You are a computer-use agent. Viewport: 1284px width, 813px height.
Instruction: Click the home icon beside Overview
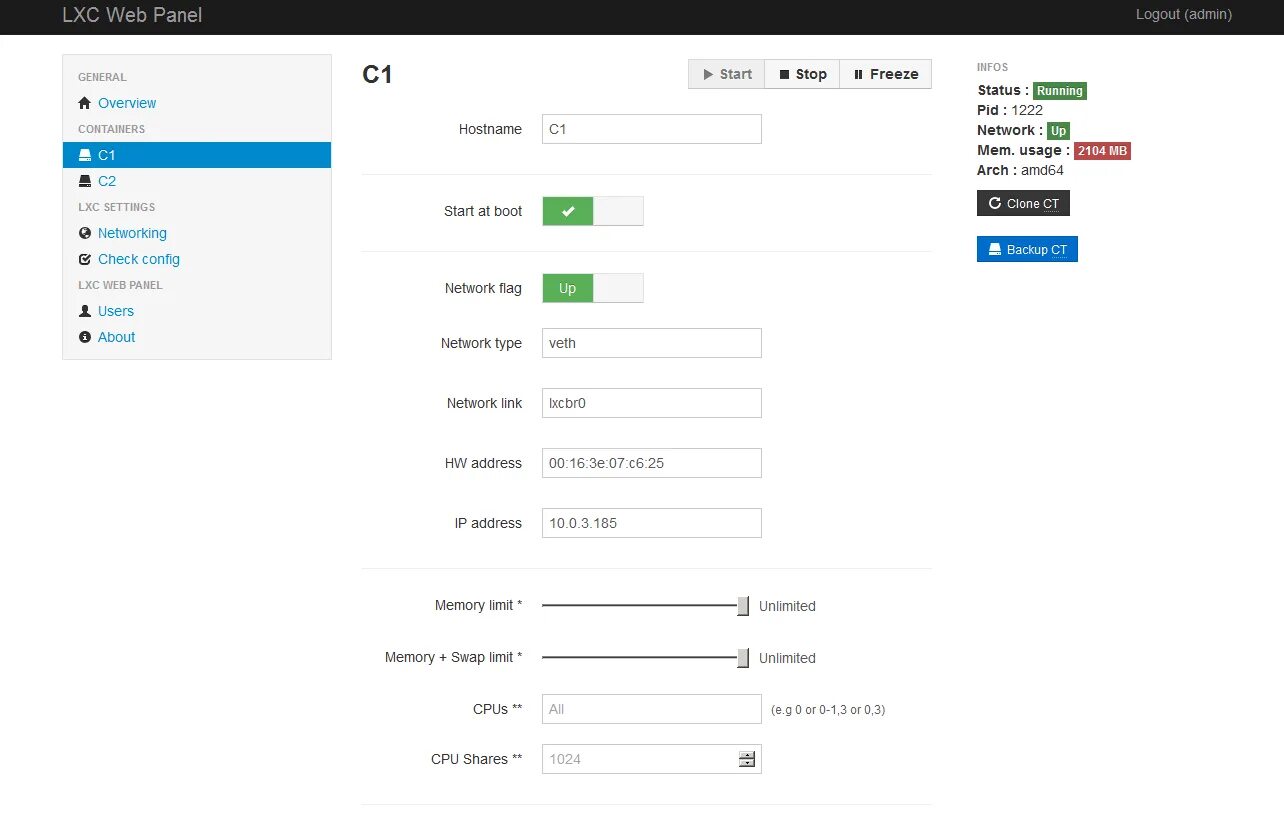pyautogui.click(x=85, y=103)
